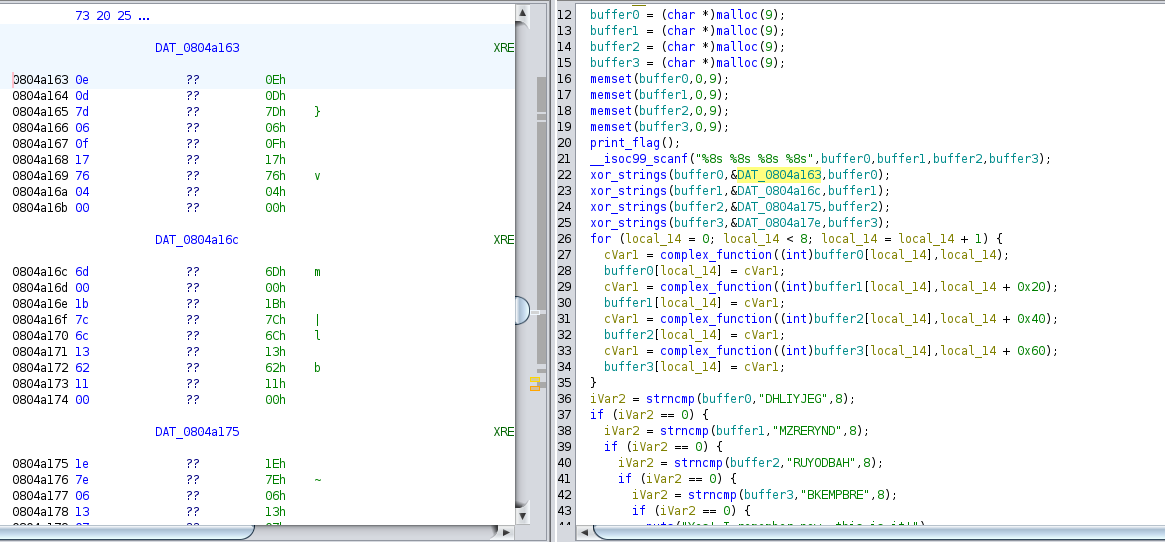Click address 0804a163 in the listing
Viewport: 1165px width, 542px height.
(40, 79)
